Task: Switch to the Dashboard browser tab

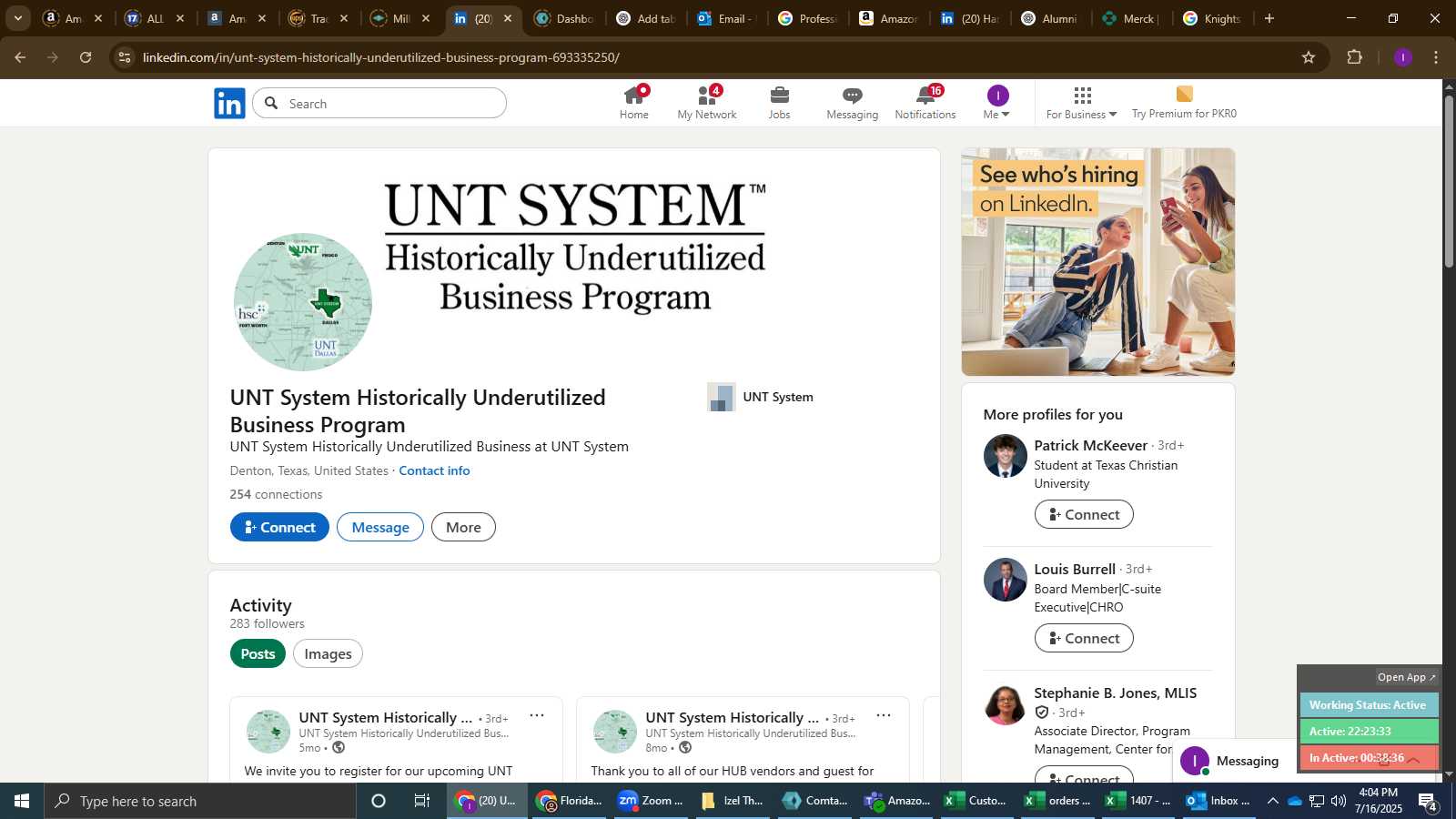Action: [x=564, y=18]
